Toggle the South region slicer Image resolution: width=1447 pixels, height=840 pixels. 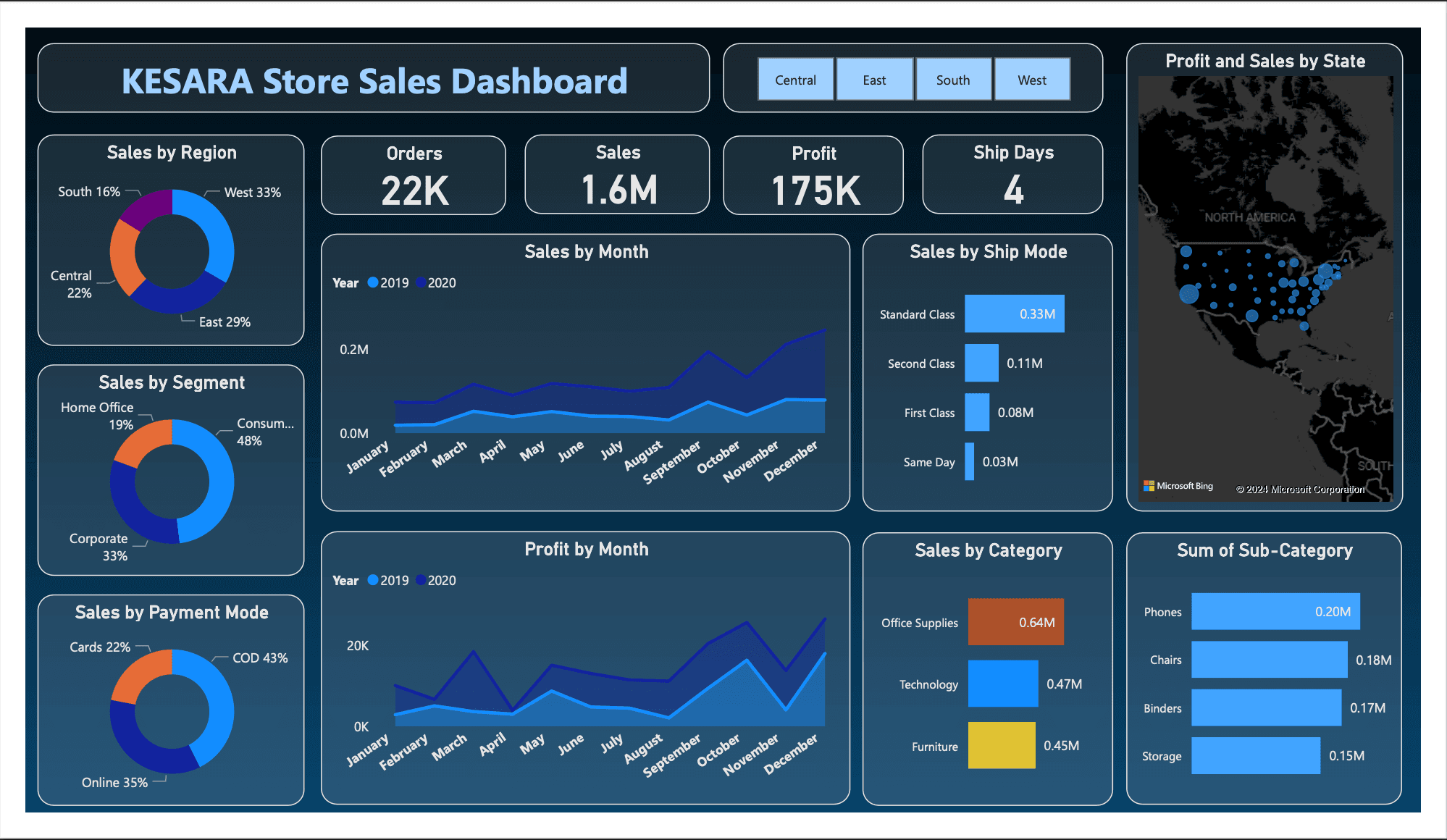coord(953,80)
